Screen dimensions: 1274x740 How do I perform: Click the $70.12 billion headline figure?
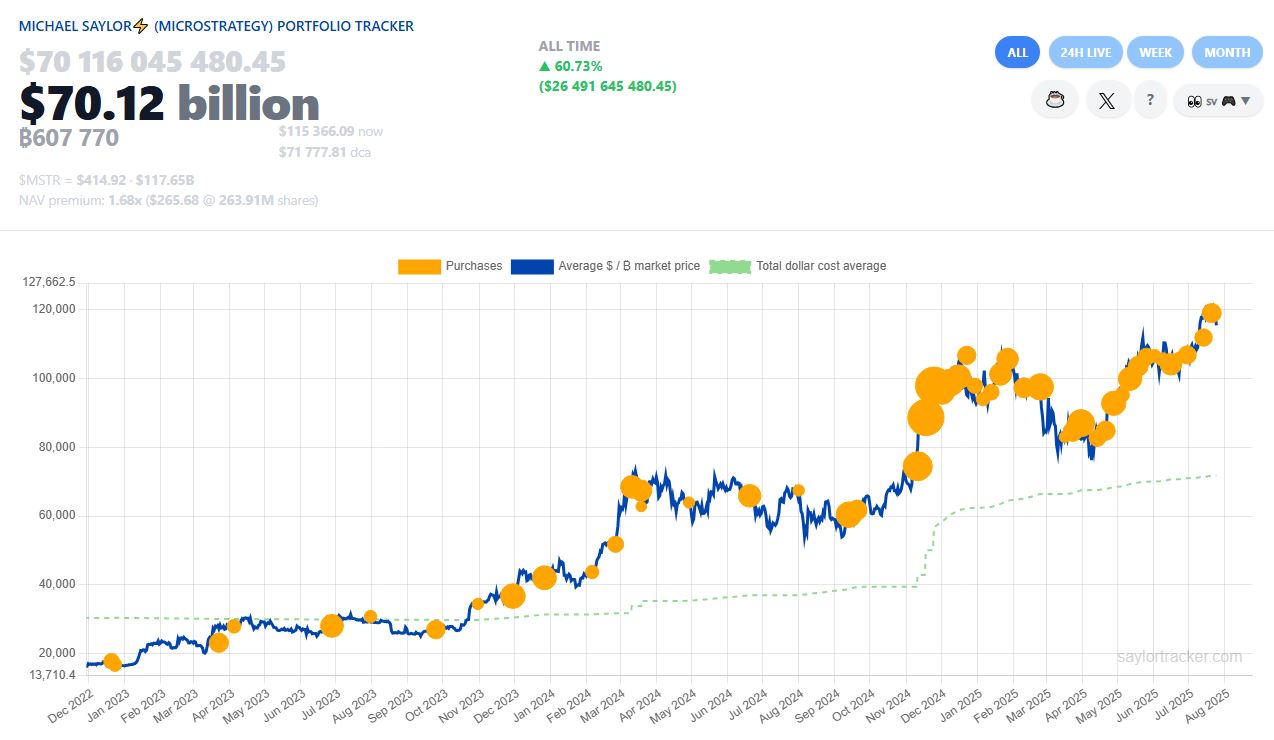(x=169, y=104)
